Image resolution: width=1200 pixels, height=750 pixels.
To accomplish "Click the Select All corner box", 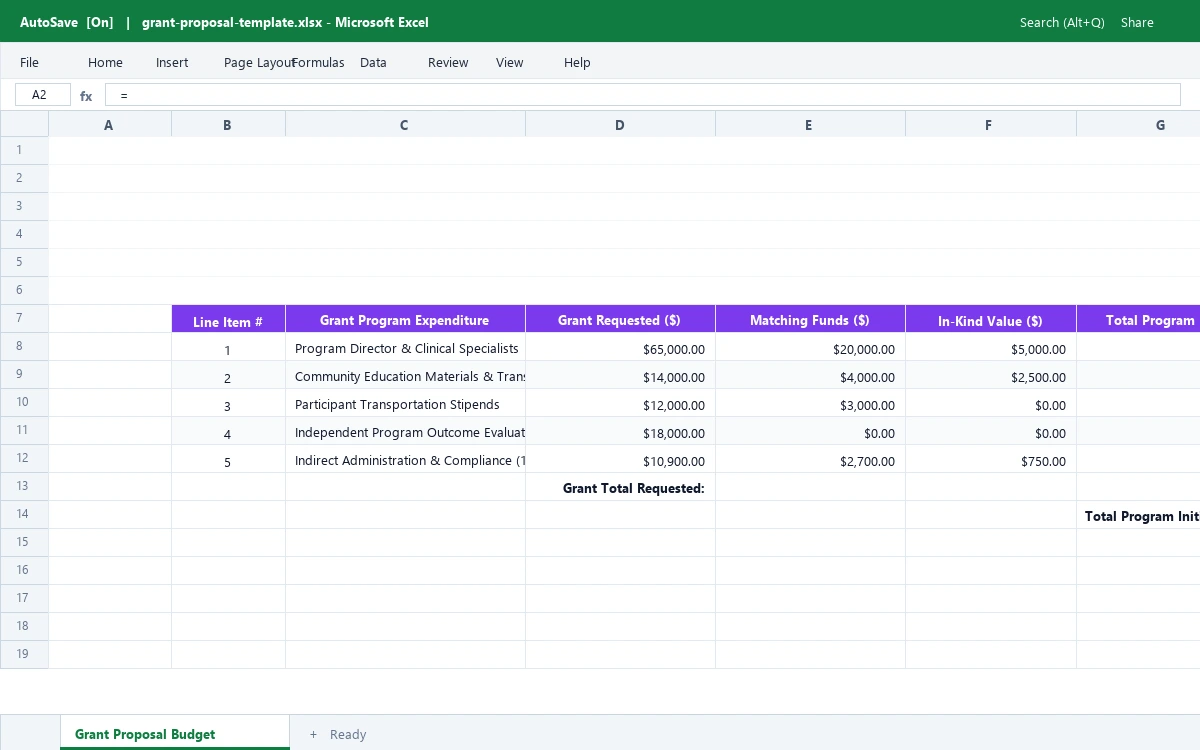I will coord(24,124).
